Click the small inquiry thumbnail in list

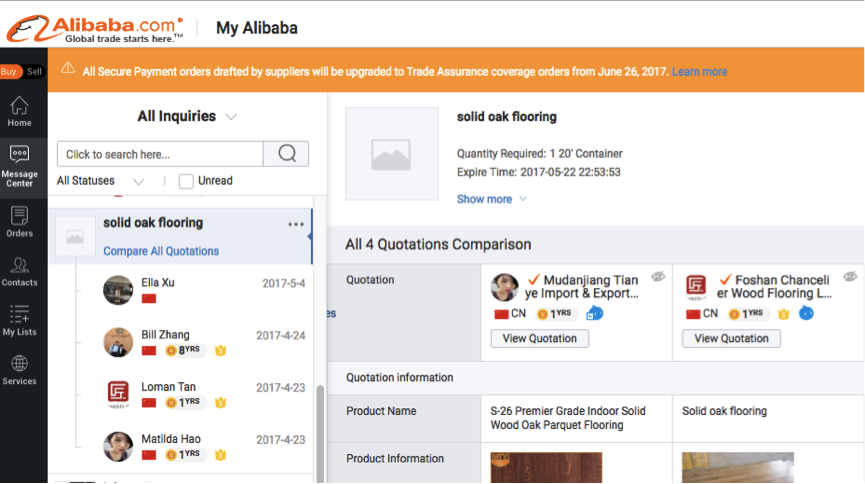click(x=75, y=237)
